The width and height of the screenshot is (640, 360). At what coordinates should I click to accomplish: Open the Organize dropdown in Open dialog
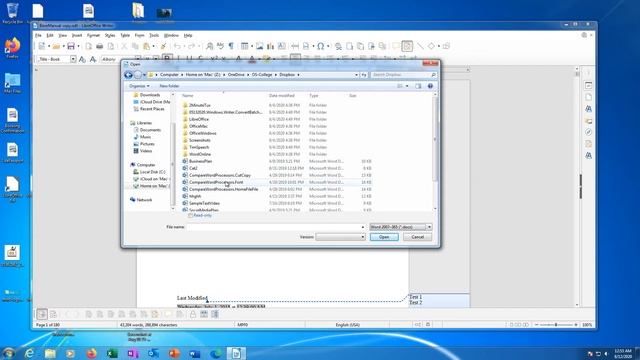(139, 86)
